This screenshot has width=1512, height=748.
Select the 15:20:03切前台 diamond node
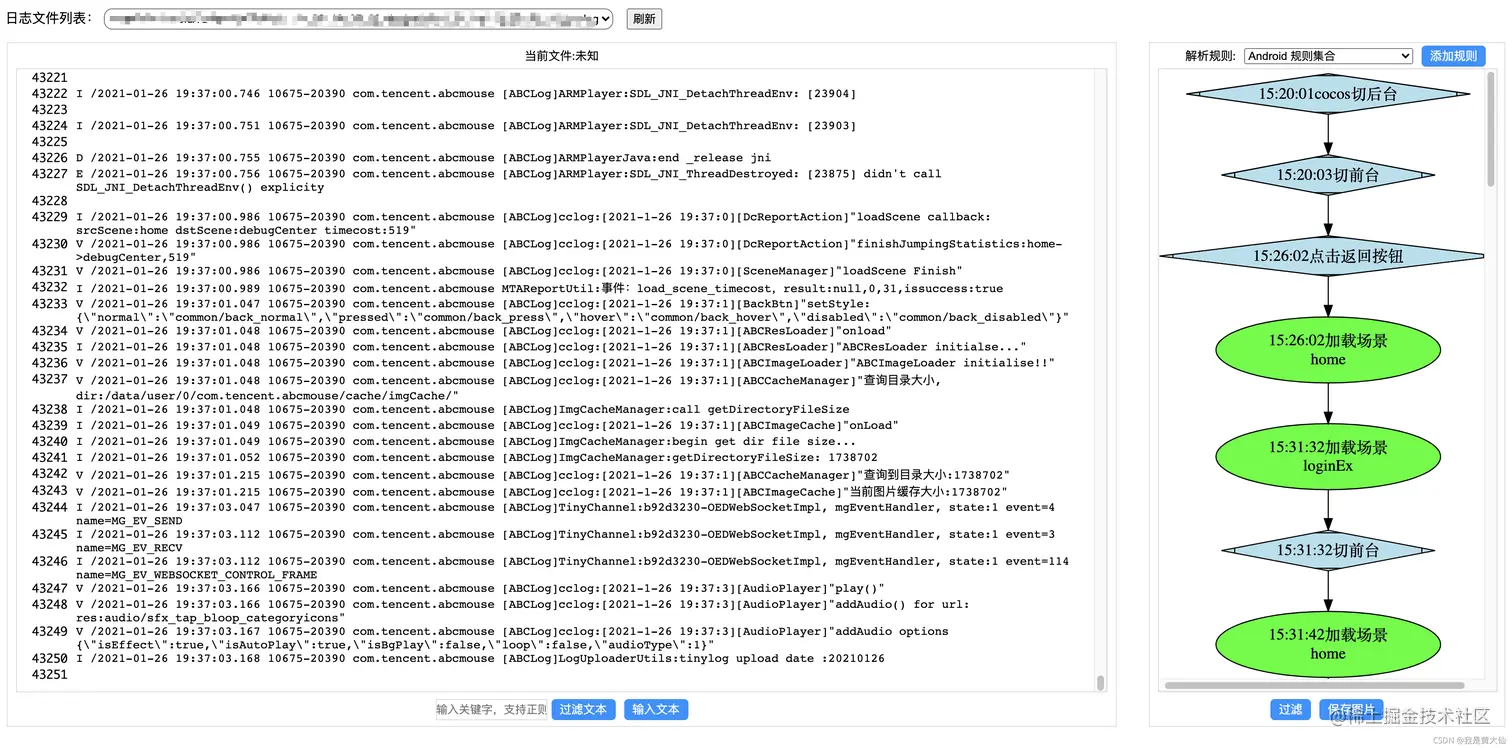[x=1328, y=175]
